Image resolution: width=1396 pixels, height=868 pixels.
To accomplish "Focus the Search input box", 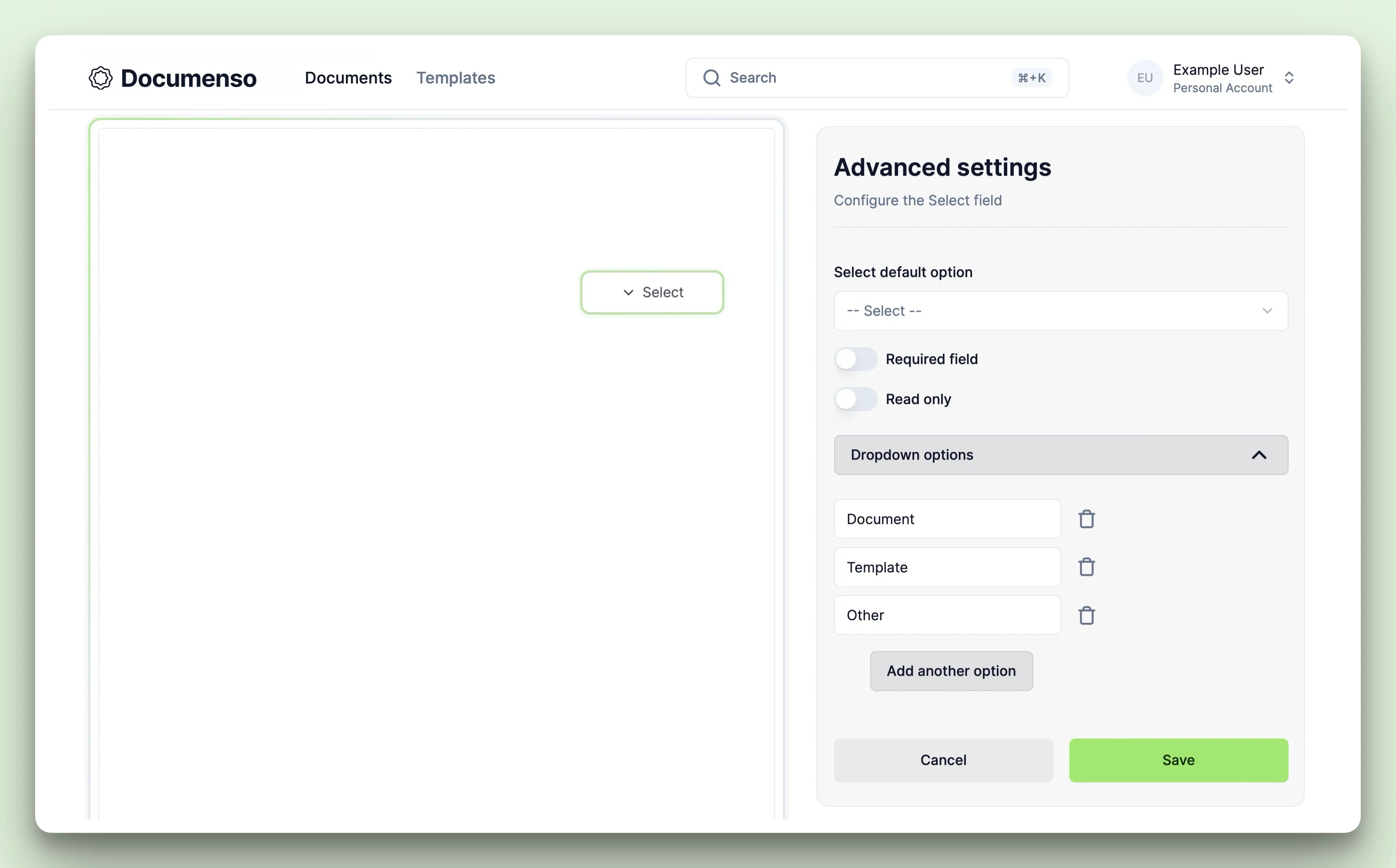I will click(861, 78).
